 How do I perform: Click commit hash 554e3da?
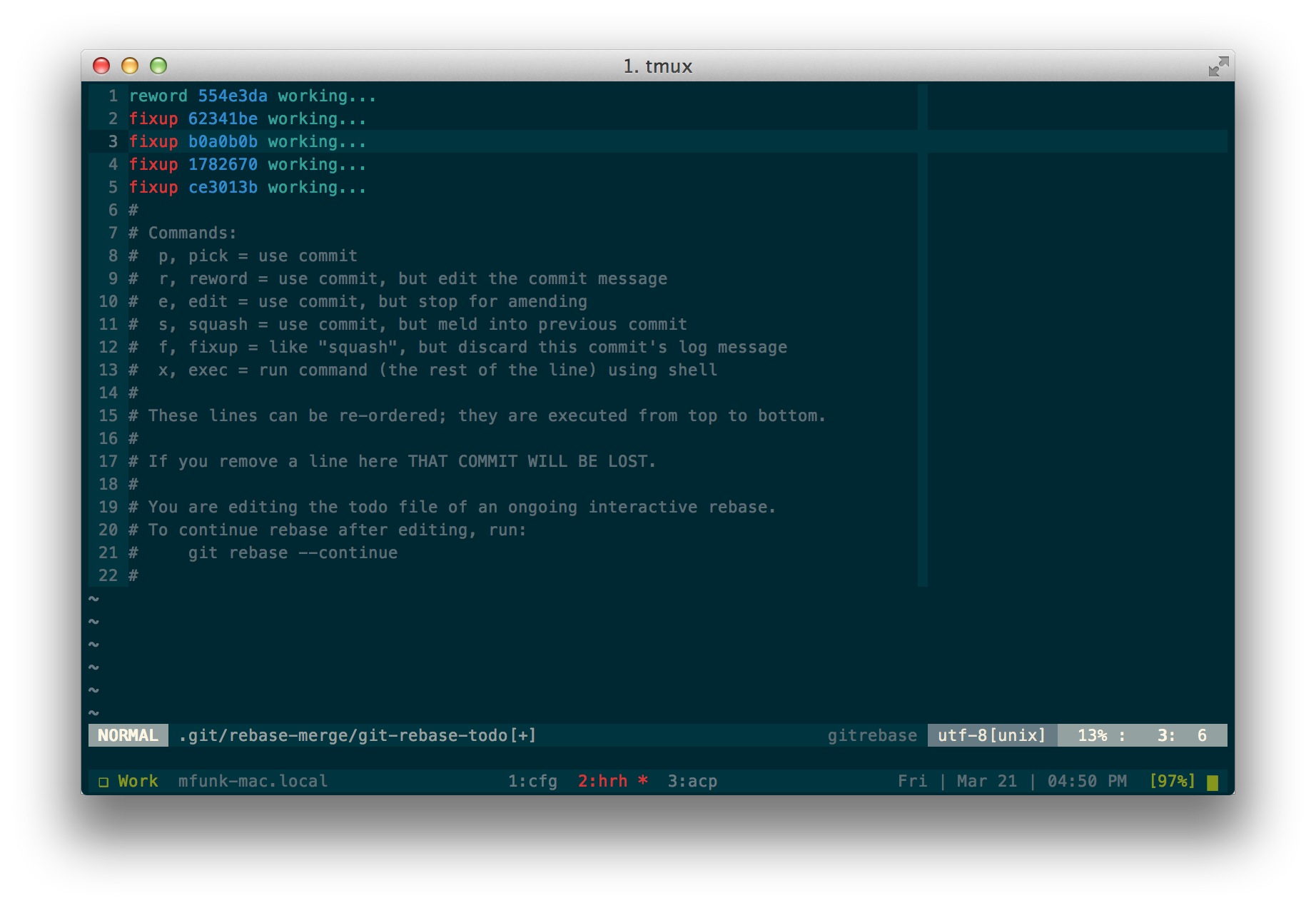tap(233, 96)
